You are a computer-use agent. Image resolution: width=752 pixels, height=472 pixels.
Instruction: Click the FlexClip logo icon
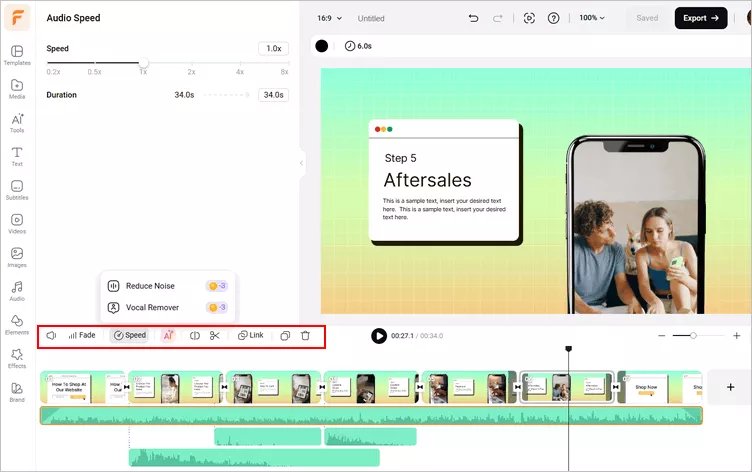[17, 18]
